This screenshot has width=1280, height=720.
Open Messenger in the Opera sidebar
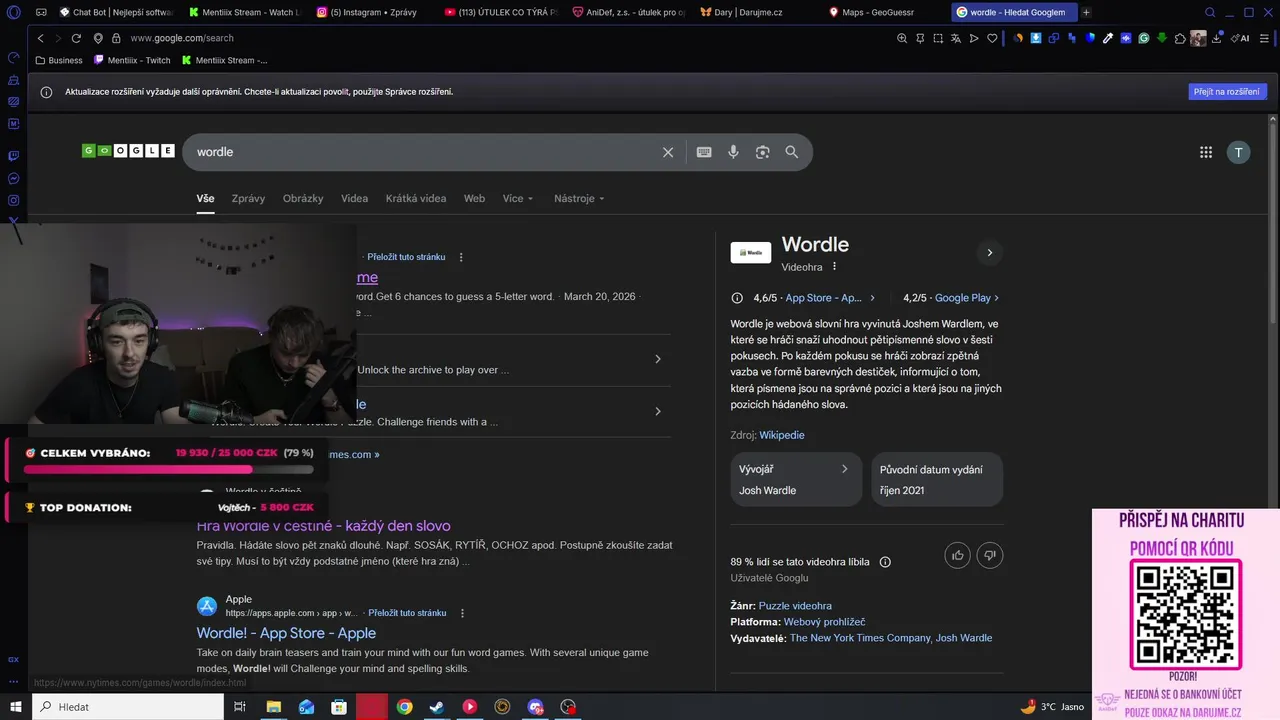tap(13, 179)
